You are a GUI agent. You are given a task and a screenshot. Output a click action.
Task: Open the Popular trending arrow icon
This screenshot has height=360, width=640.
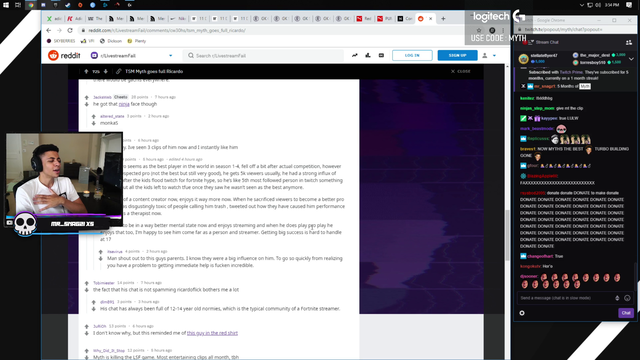[x=355, y=56]
